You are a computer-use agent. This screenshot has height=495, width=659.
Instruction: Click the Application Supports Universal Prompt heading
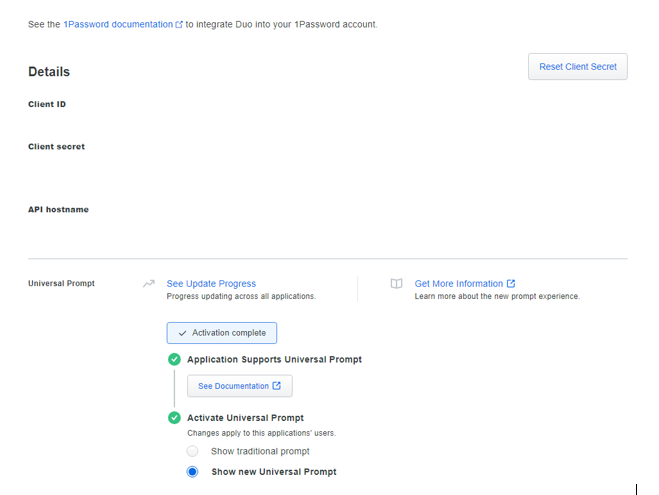(x=274, y=359)
